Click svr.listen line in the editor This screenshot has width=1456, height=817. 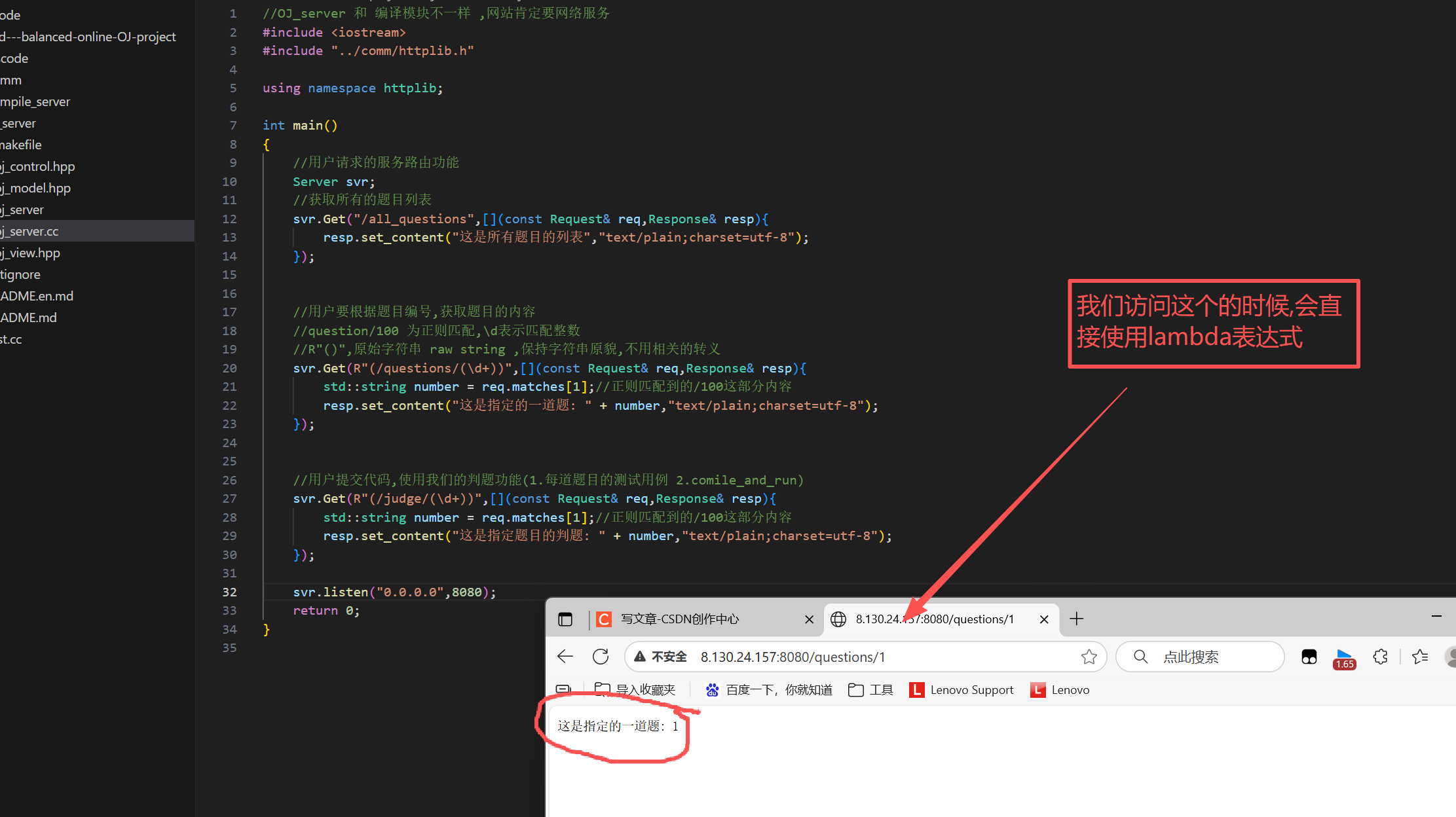click(394, 592)
